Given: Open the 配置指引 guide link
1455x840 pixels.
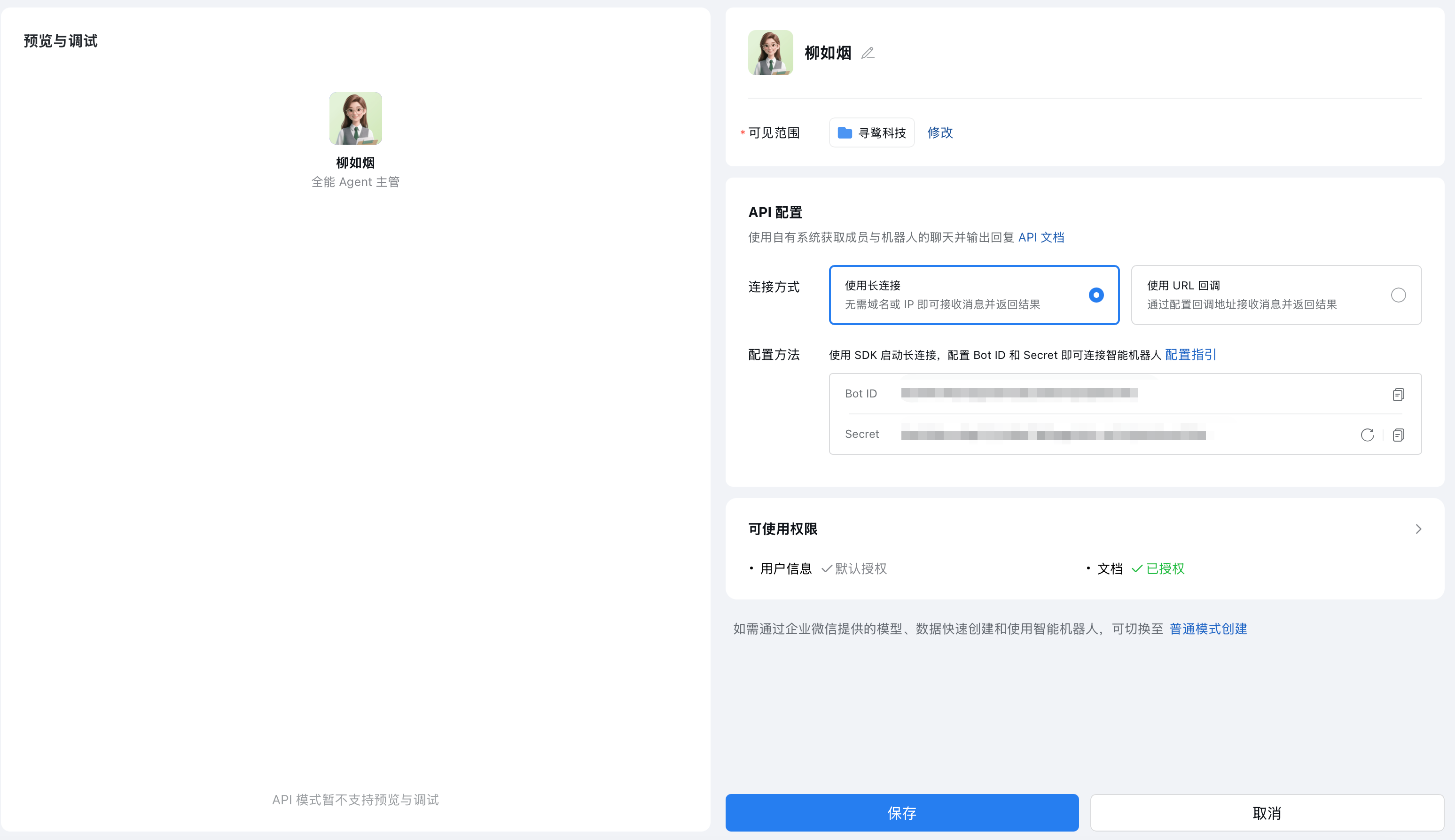Looking at the screenshot, I should click(1190, 355).
